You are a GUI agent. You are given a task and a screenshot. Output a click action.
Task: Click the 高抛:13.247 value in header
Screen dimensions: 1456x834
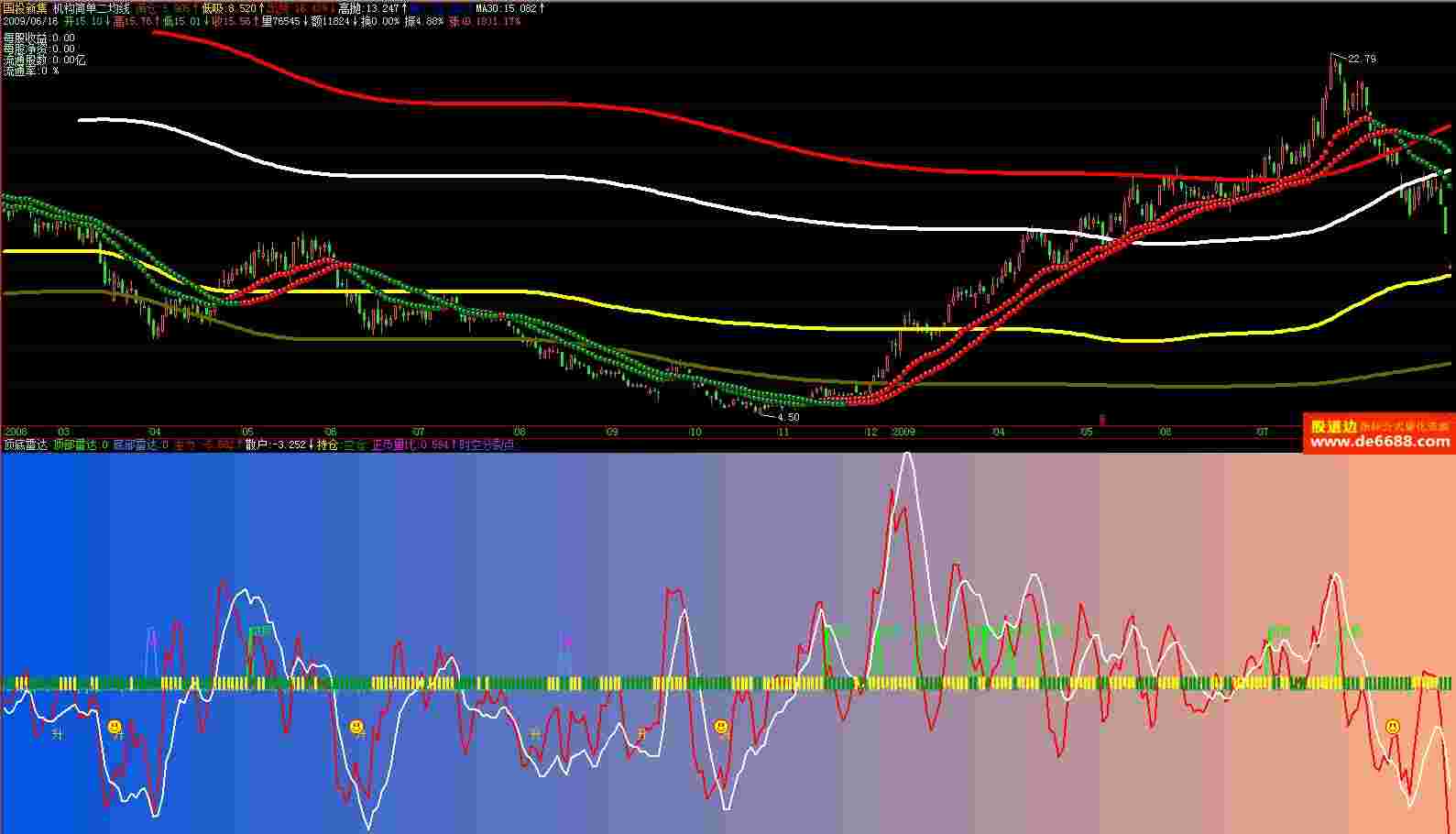(367, 8)
